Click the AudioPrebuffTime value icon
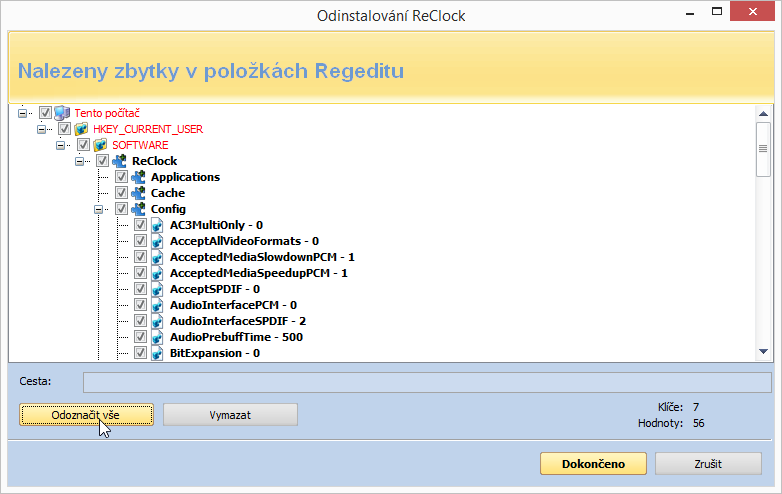This screenshot has height=494, width=782. [157, 337]
